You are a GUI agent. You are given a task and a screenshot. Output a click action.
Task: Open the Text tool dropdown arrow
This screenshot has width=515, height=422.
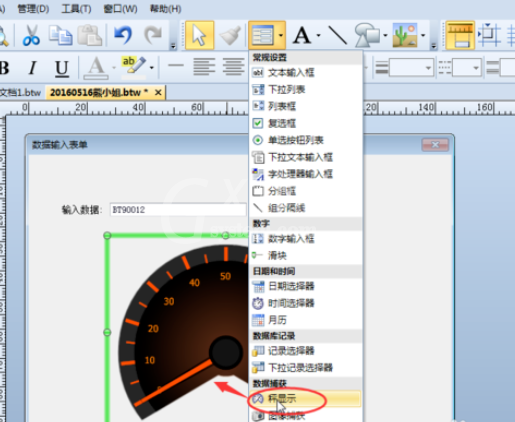318,35
